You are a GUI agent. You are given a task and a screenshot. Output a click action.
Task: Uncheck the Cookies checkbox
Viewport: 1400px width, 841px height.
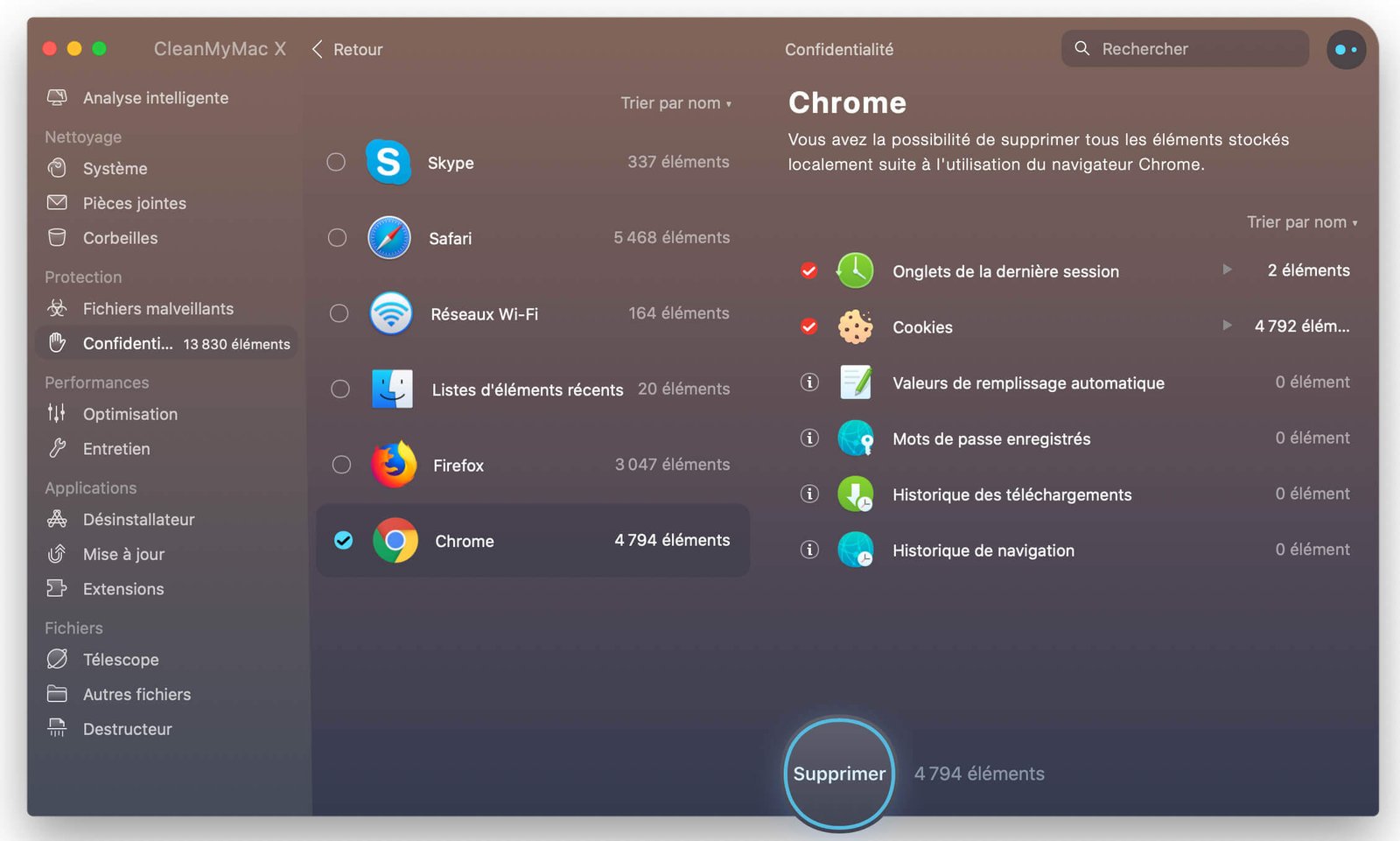[x=809, y=326]
